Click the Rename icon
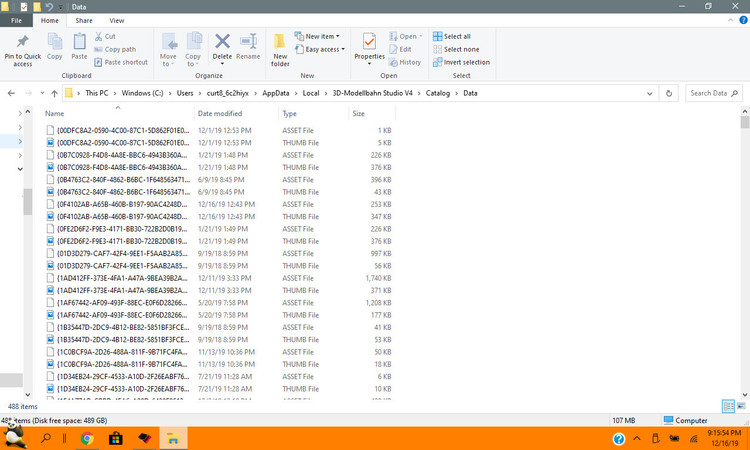750x450 pixels. point(248,47)
